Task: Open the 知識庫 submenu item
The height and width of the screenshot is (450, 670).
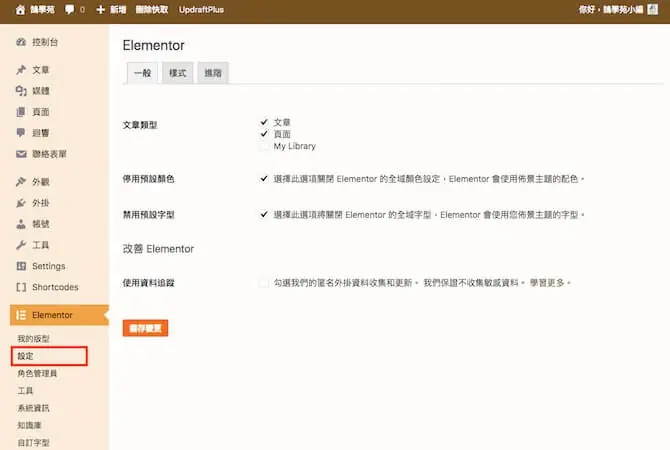Action: (29, 425)
